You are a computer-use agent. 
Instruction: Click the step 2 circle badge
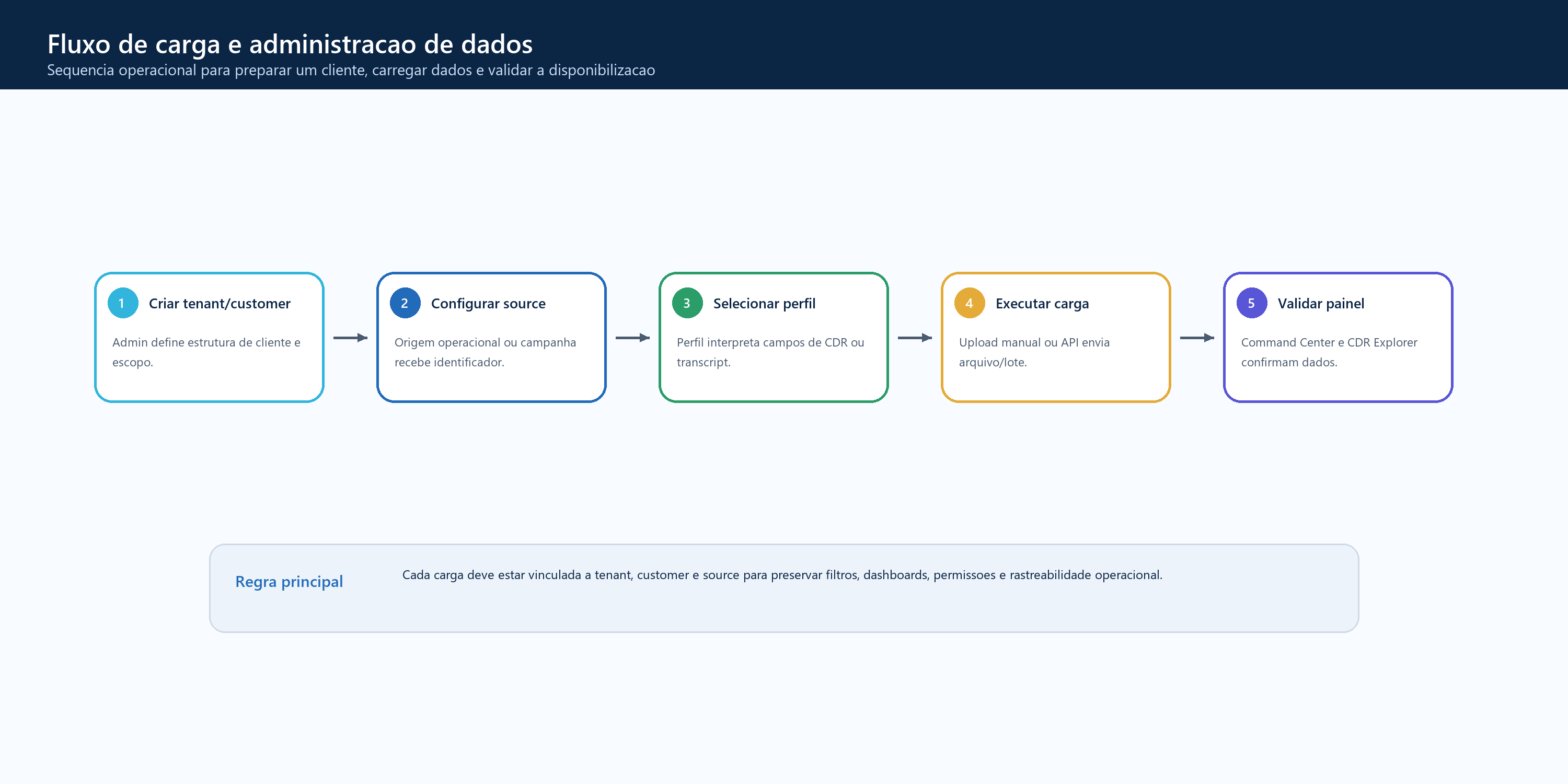[x=405, y=303]
